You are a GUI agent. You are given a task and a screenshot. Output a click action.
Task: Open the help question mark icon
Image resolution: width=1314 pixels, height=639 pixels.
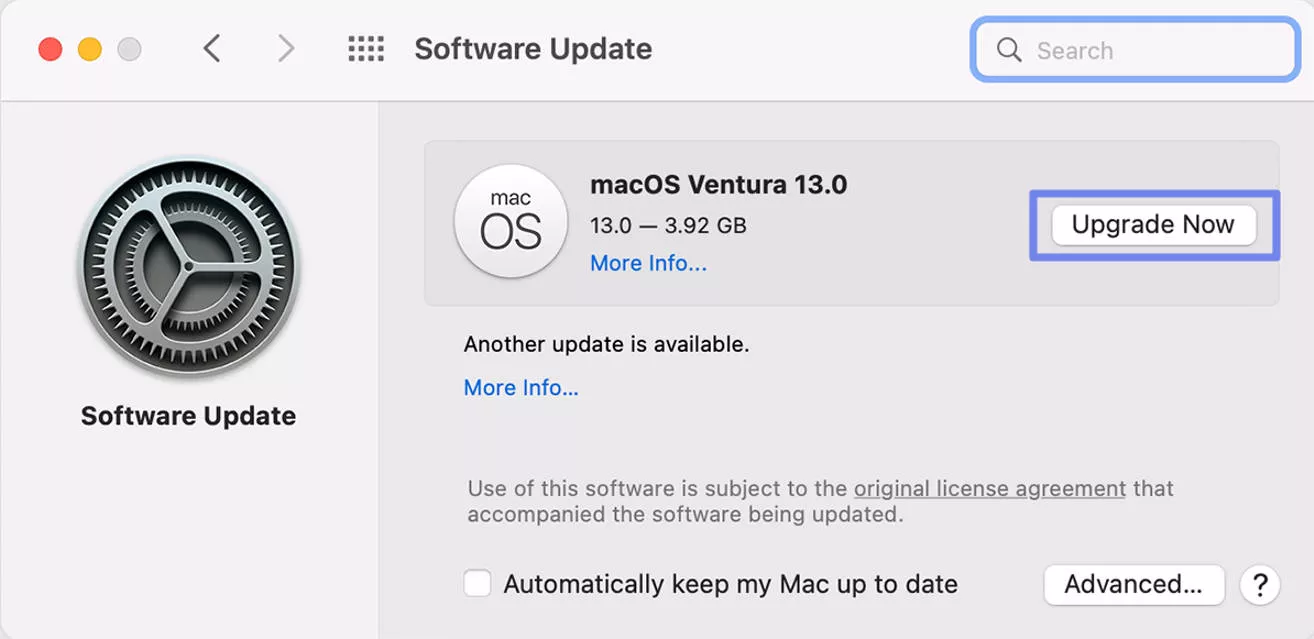coord(1259,584)
